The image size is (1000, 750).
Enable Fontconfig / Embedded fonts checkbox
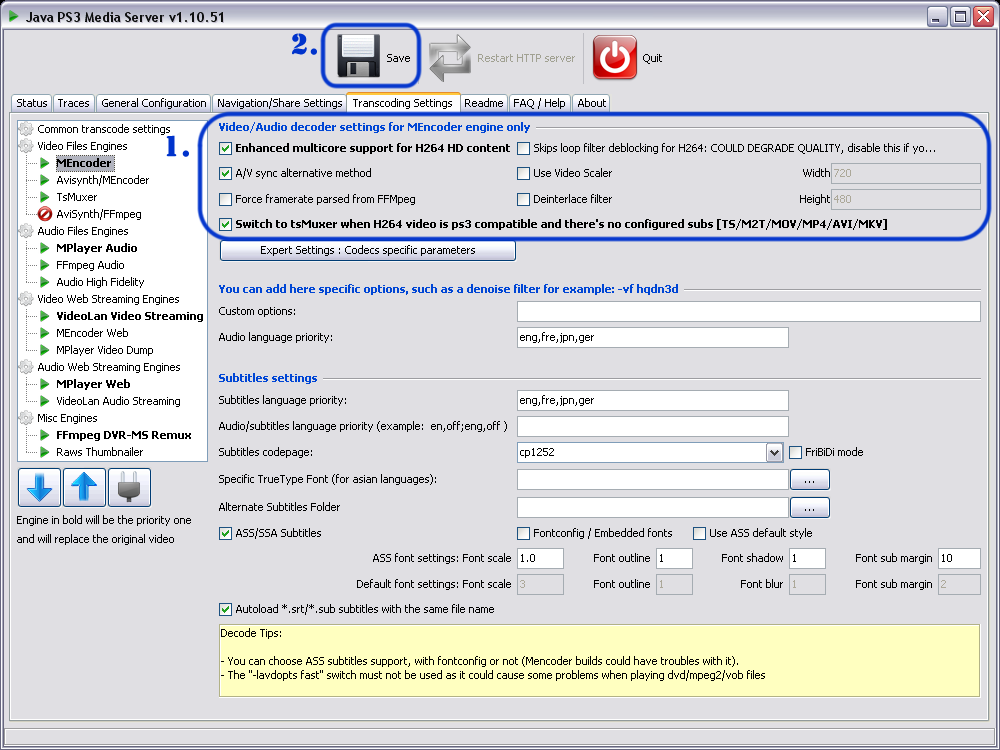point(524,533)
